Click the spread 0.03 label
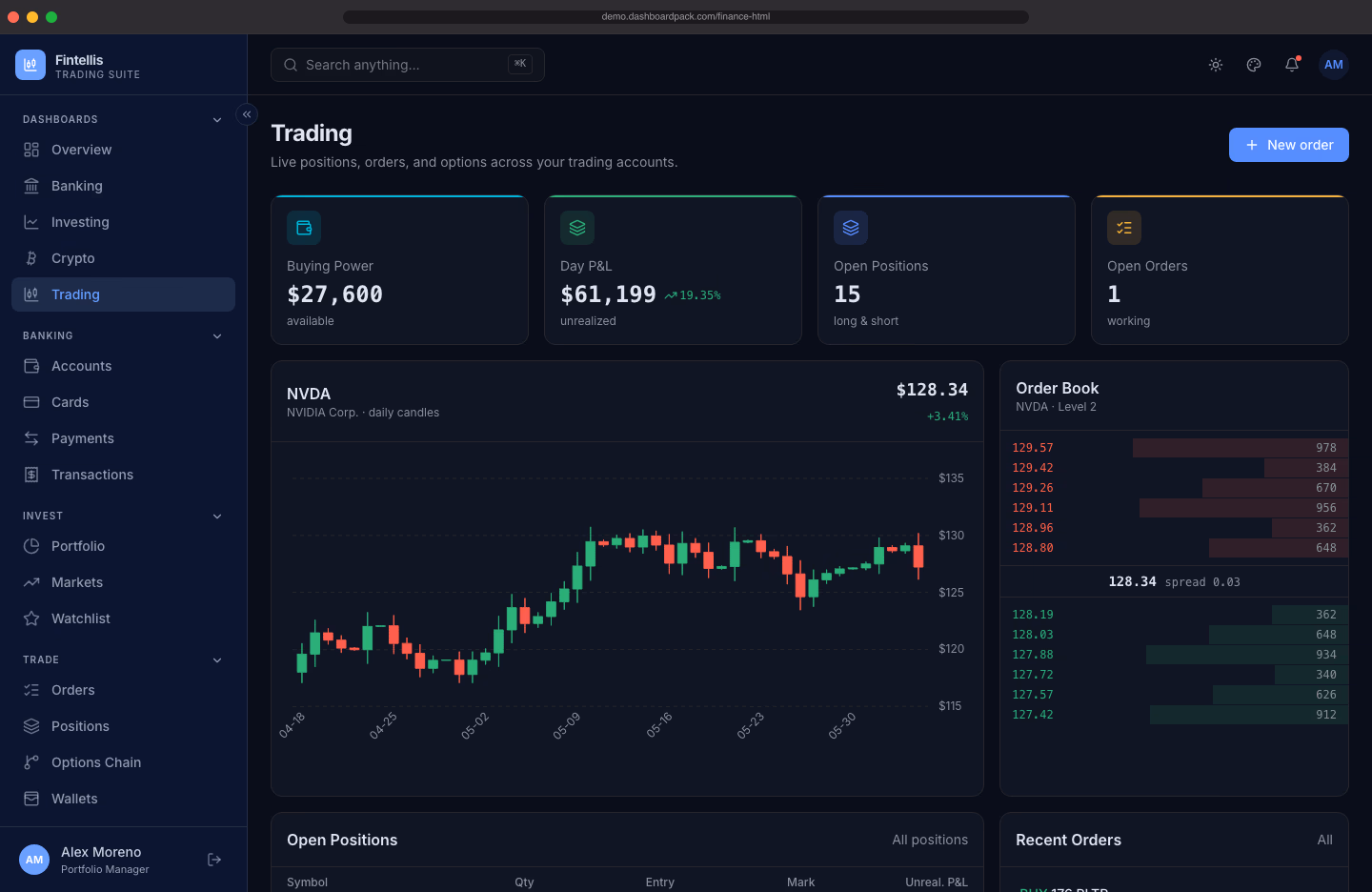The height and width of the screenshot is (892, 1372). tap(1202, 582)
